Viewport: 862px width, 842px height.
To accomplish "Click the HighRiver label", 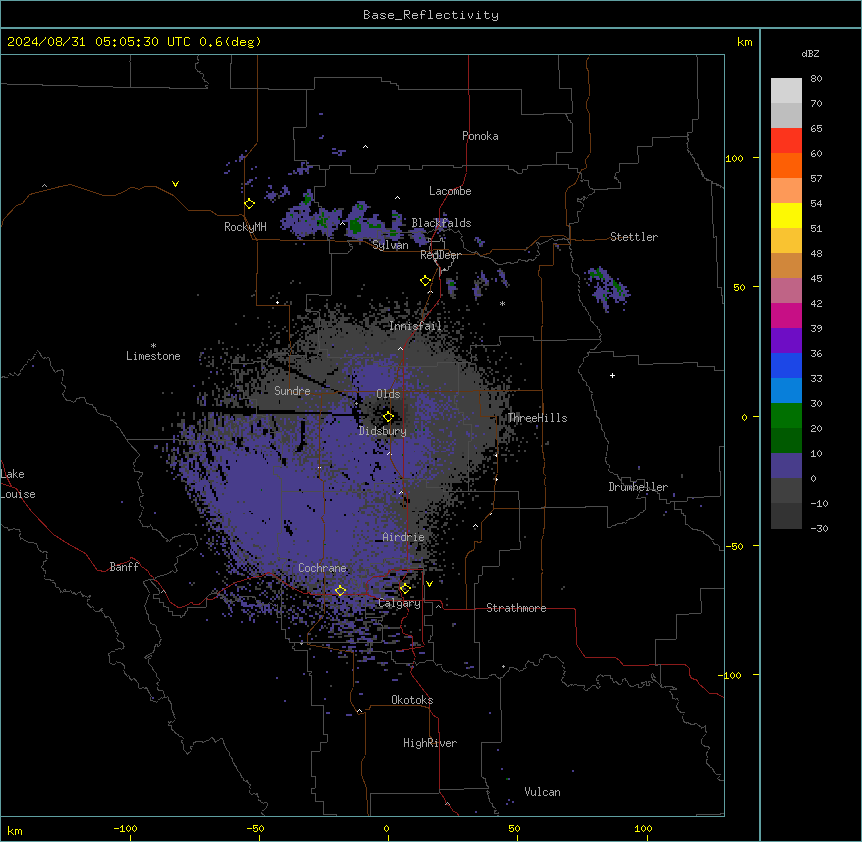I will (430, 743).
